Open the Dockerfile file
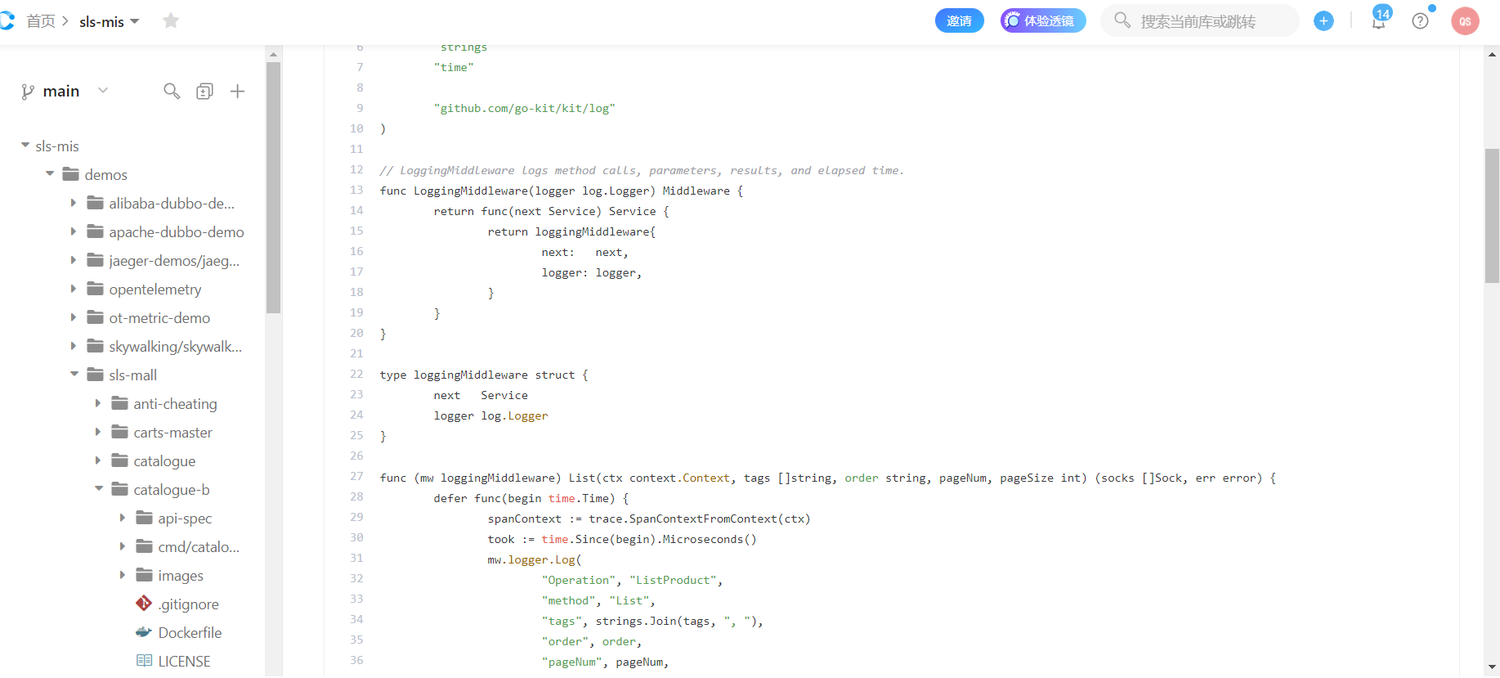The height and width of the screenshot is (678, 1500). click(190, 633)
